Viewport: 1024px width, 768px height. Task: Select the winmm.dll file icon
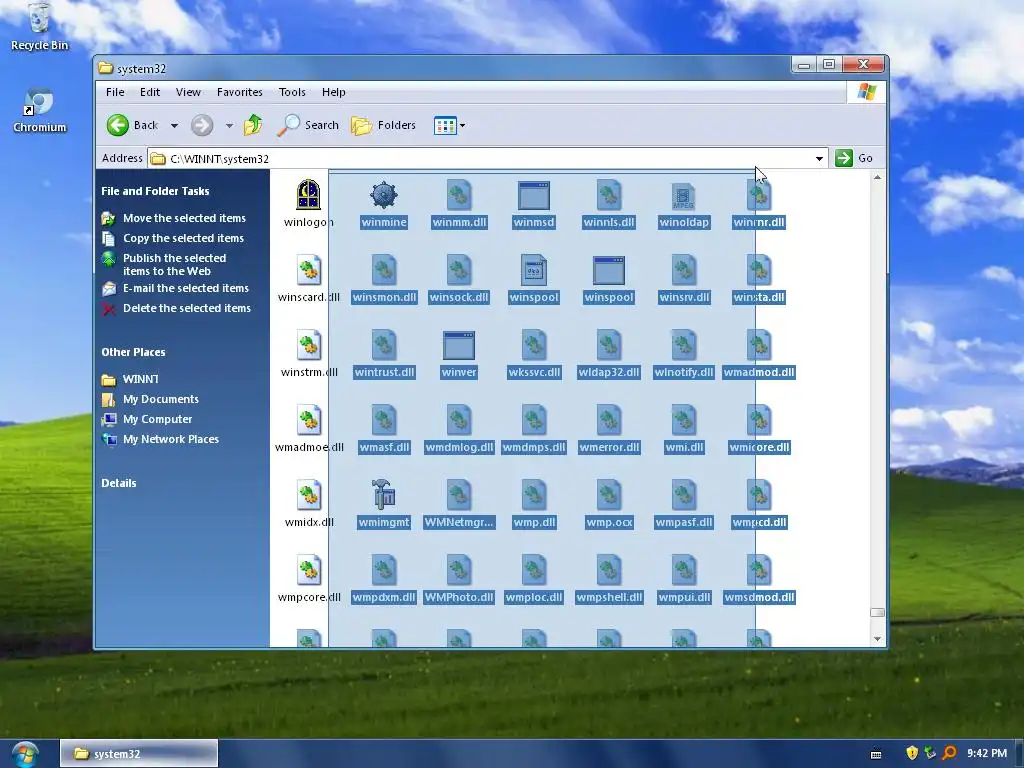tap(459, 195)
